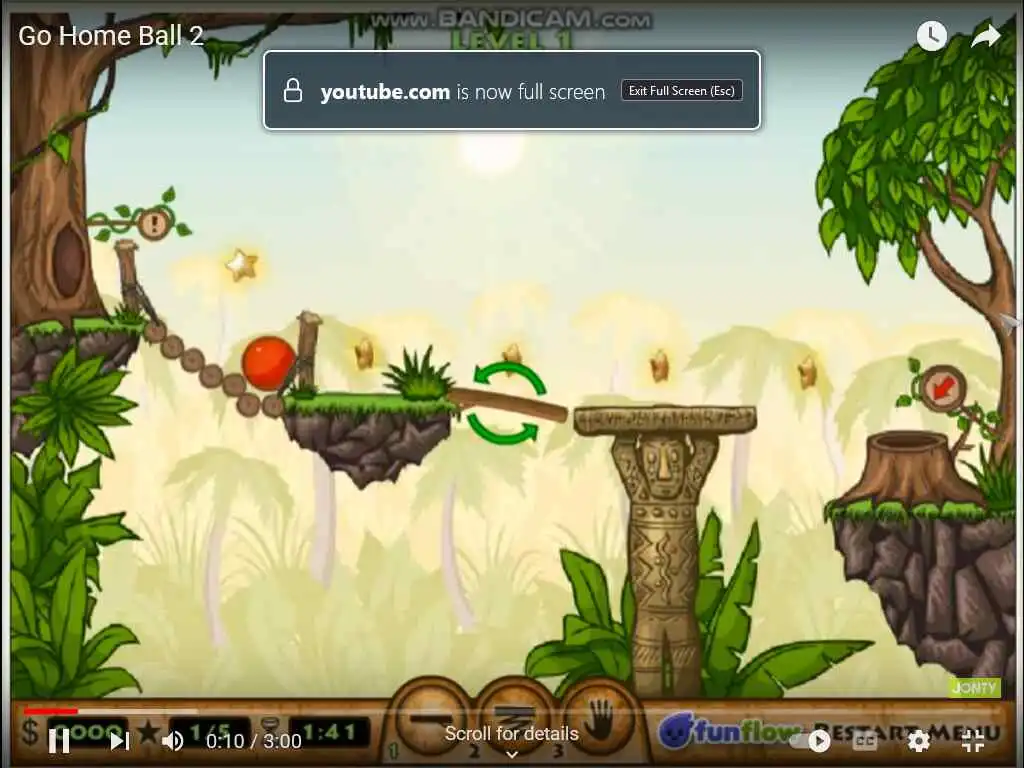The image size is (1024, 768).
Task: Pause the video playback
Action: 59,741
